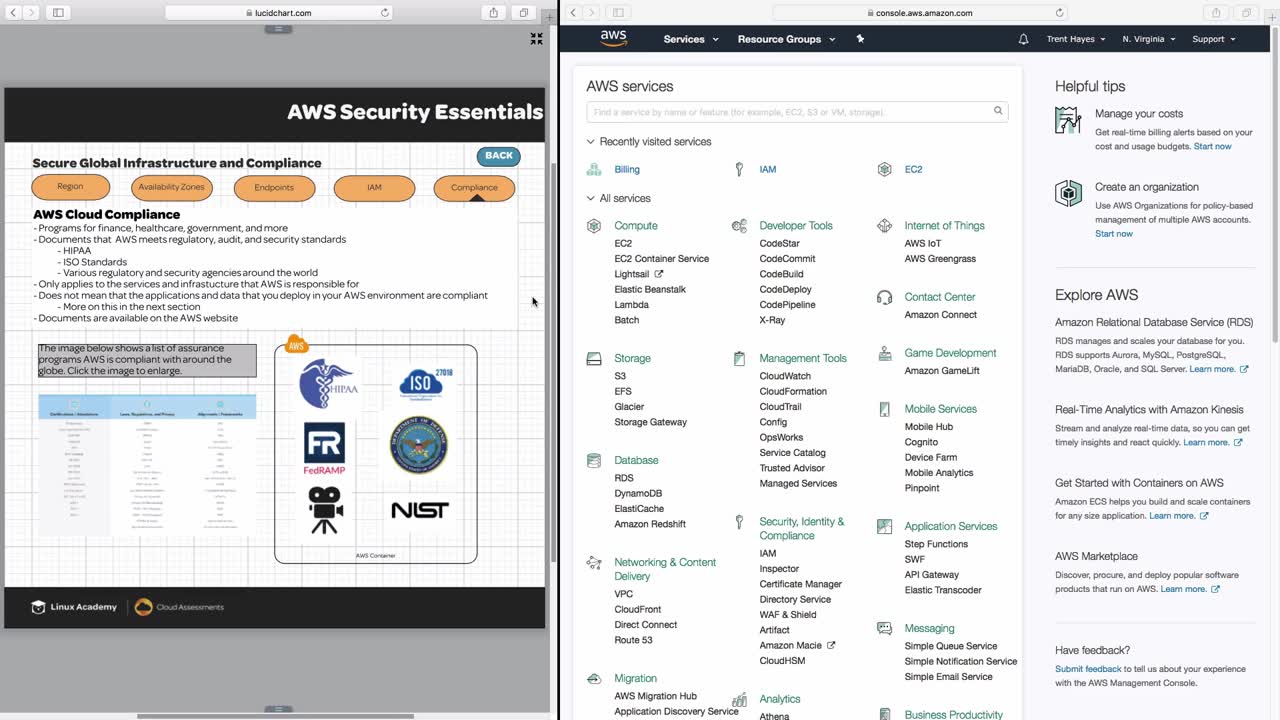The width and height of the screenshot is (1280, 720).
Task: Click the video camera icon in AWS Container
Action: pos(325,510)
